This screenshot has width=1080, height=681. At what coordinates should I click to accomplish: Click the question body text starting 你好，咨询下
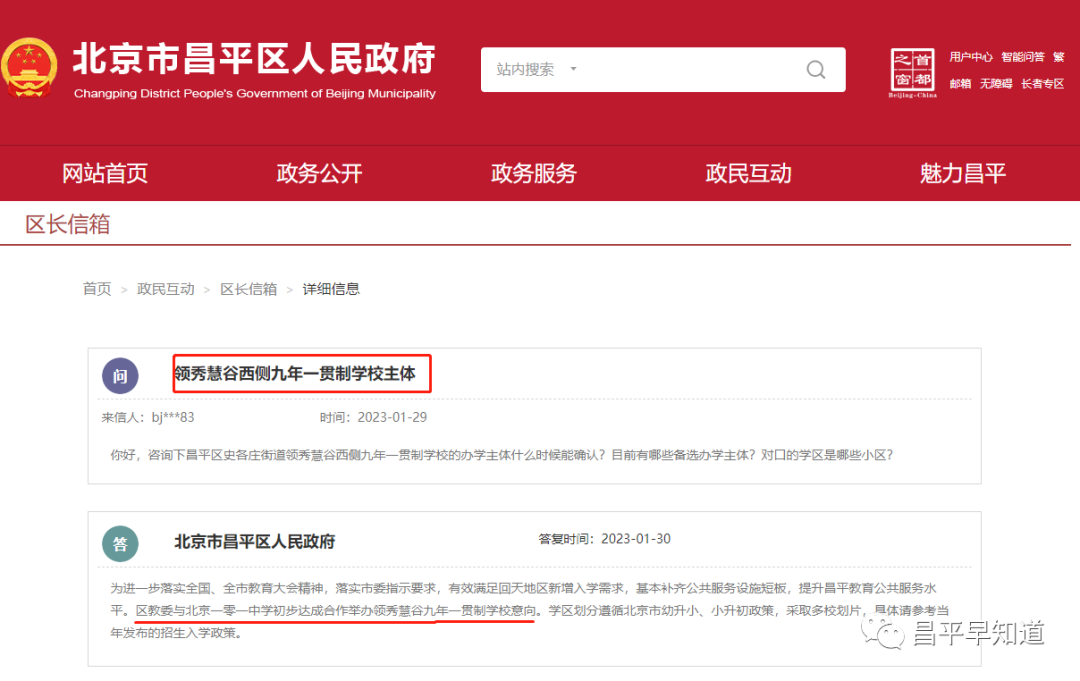pos(501,455)
